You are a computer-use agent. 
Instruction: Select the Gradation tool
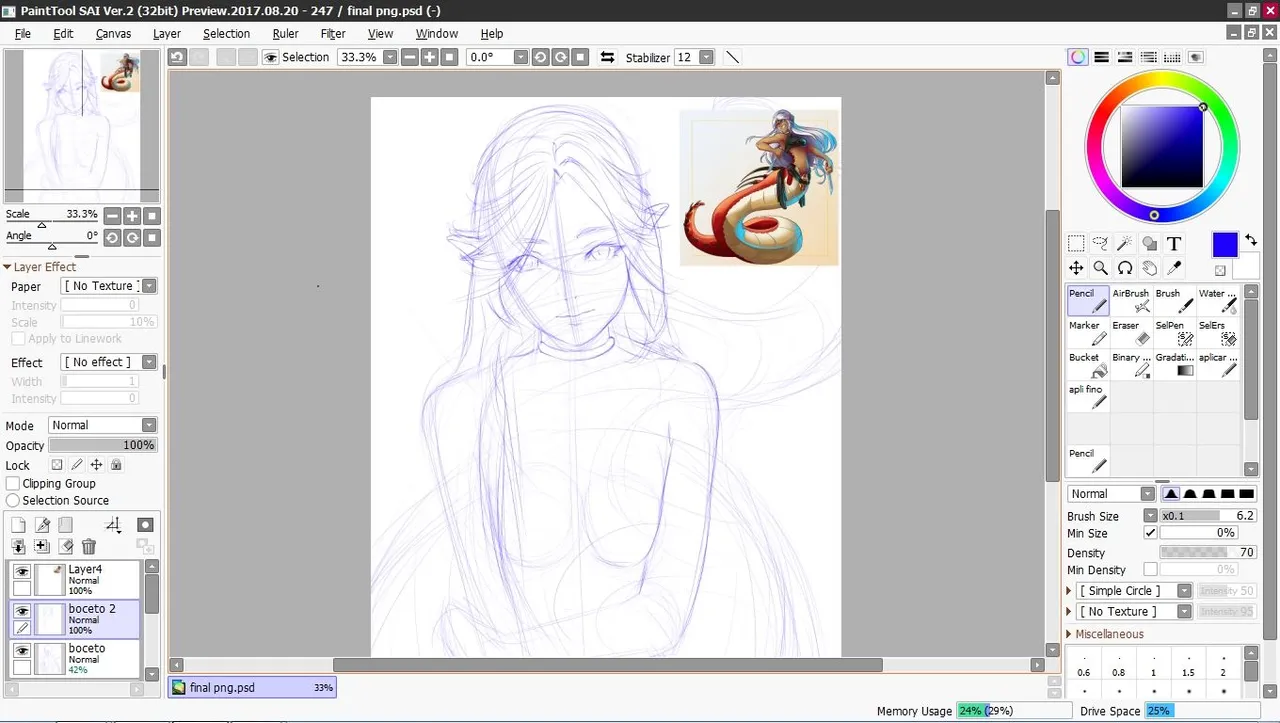1175,365
